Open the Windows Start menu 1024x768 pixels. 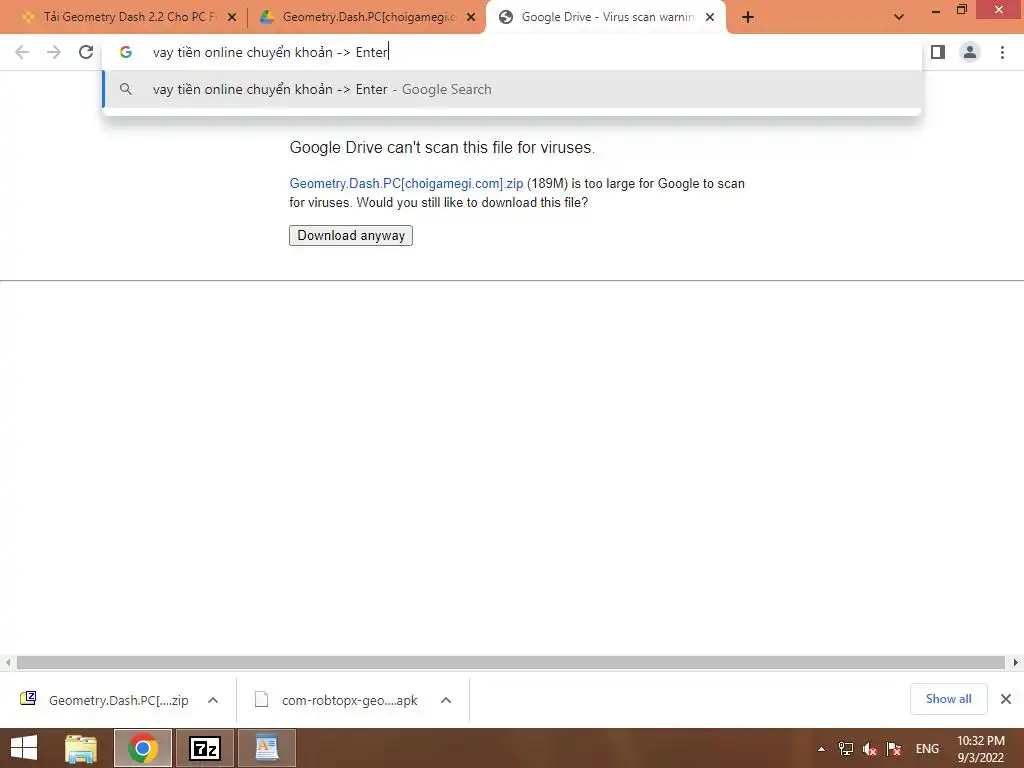(x=24, y=748)
